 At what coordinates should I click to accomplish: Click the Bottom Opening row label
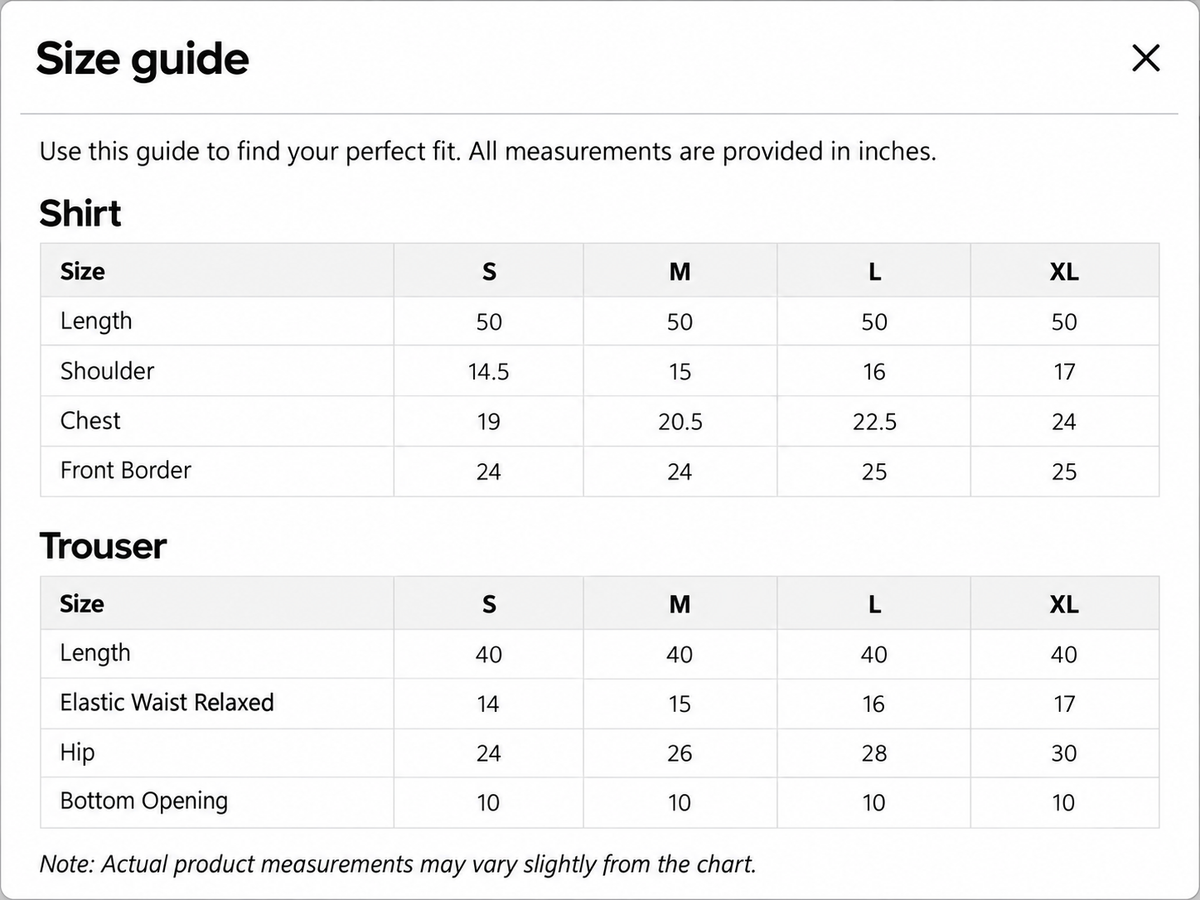pyautogui.click(x=144, y=801)
